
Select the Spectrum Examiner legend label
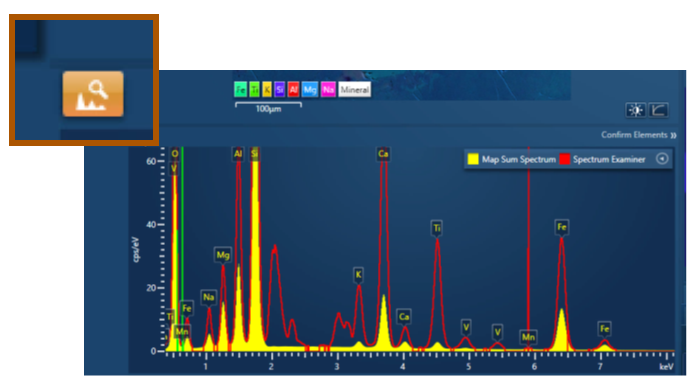(609, 159)
